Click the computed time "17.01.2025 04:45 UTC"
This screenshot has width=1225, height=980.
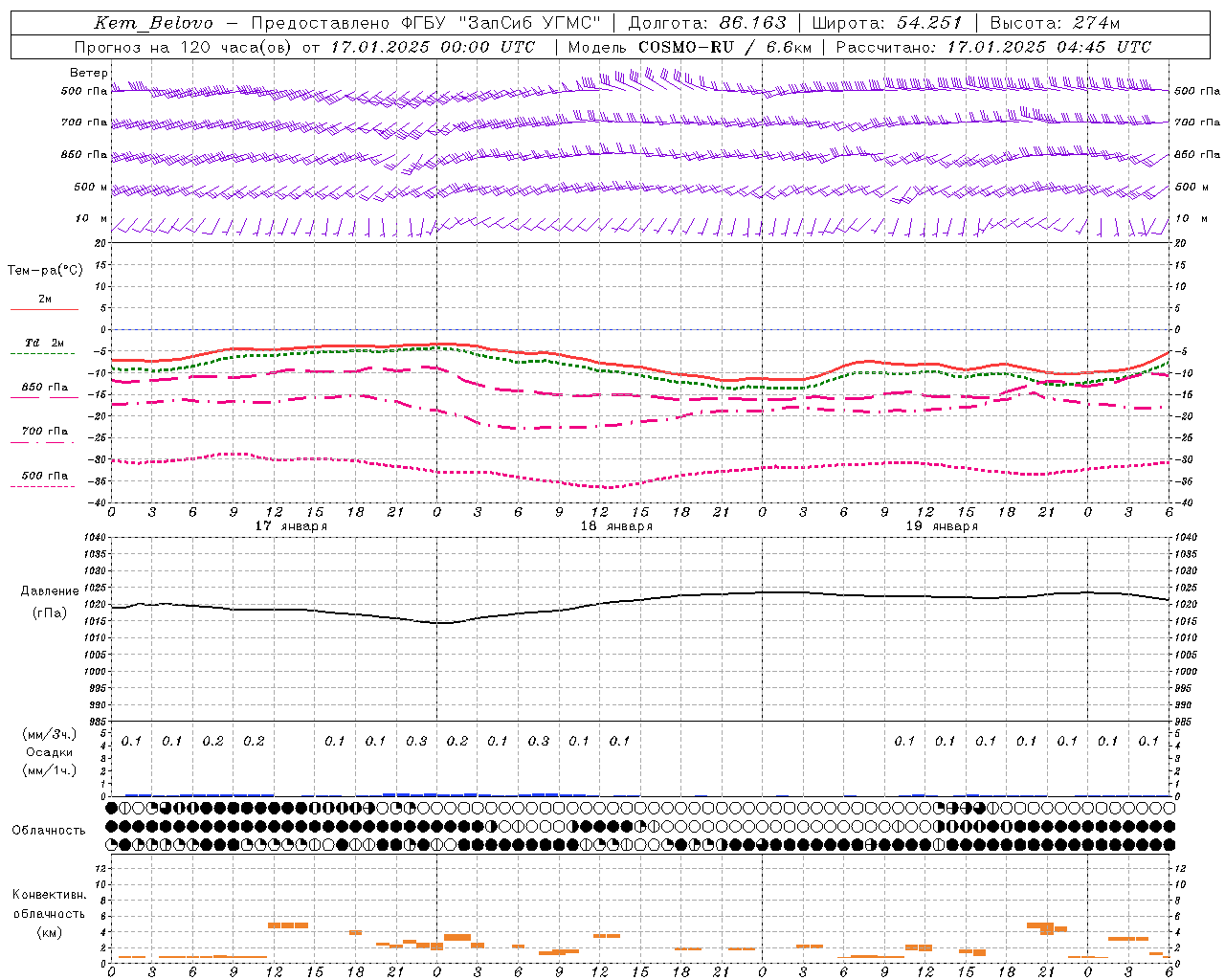click(1049, 47)
